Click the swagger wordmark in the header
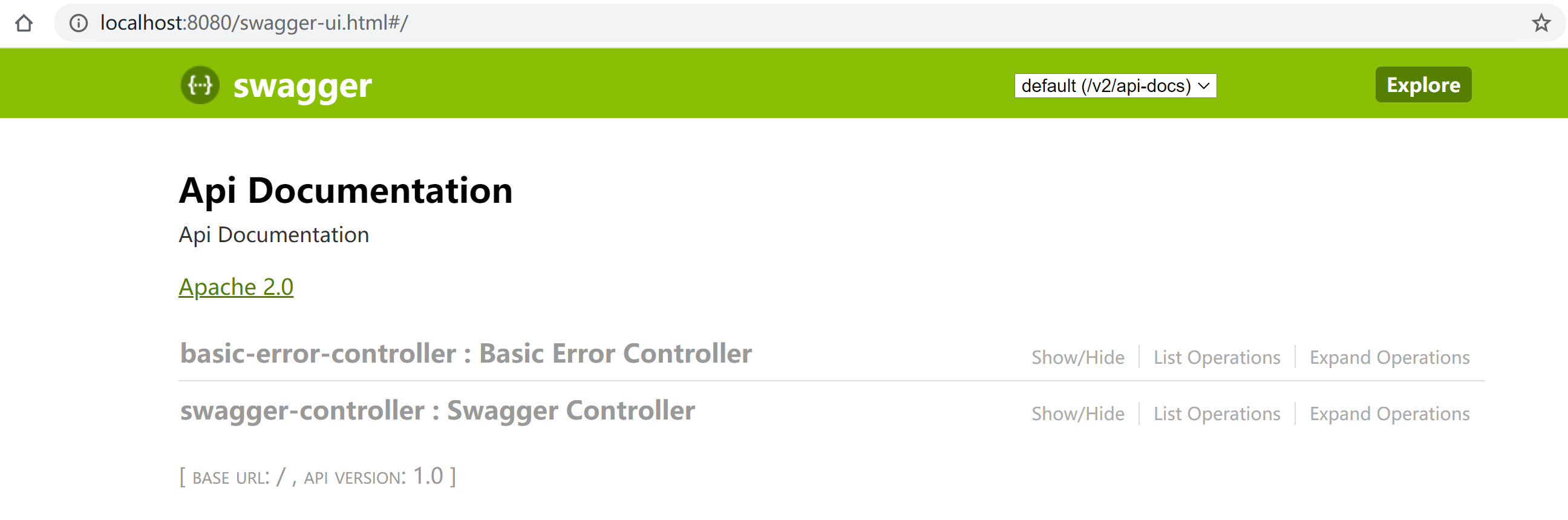This screenshot has width=1568, height=520. click(302, 86)
